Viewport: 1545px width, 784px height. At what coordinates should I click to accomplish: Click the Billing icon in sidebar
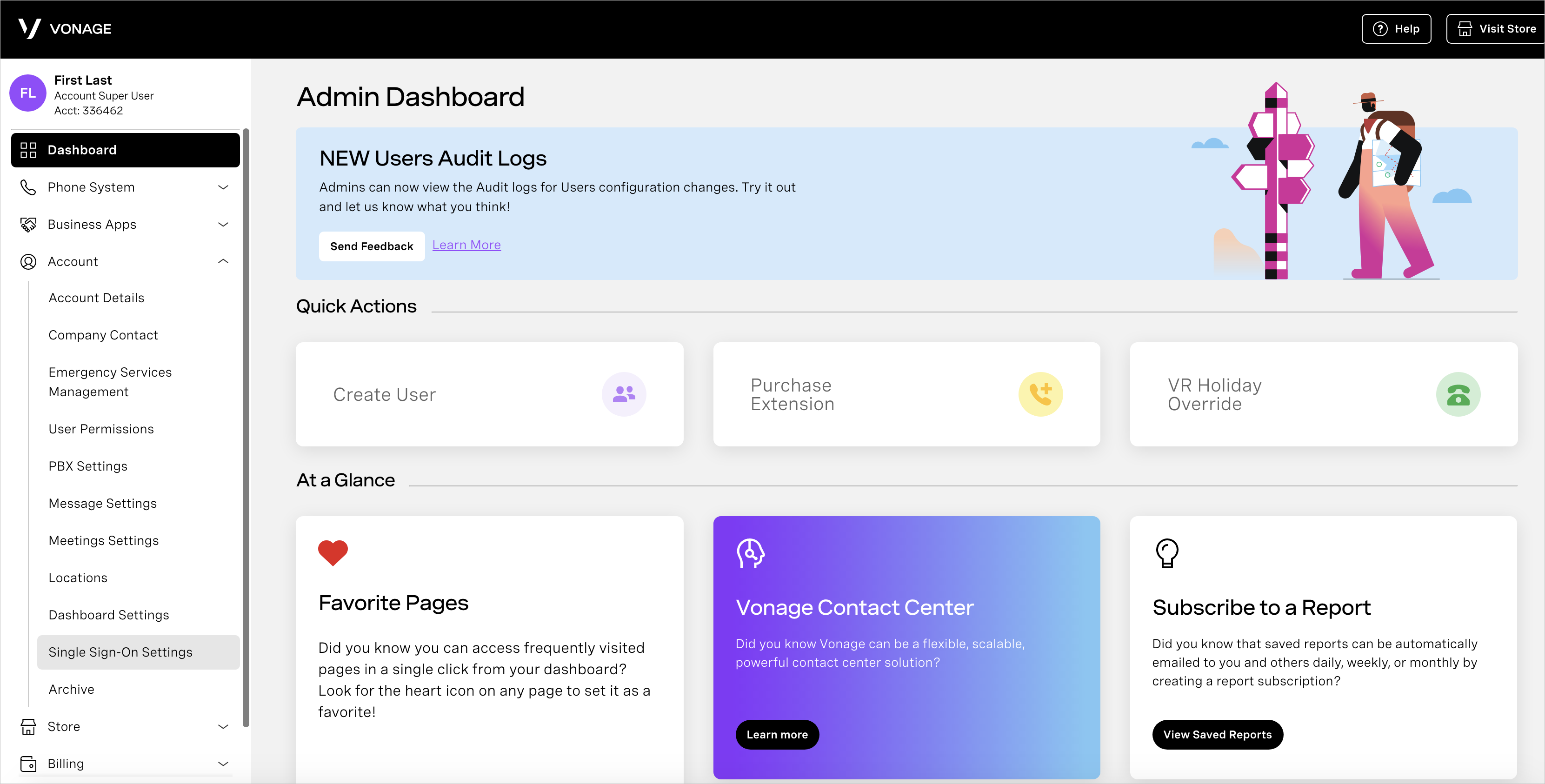28,763
